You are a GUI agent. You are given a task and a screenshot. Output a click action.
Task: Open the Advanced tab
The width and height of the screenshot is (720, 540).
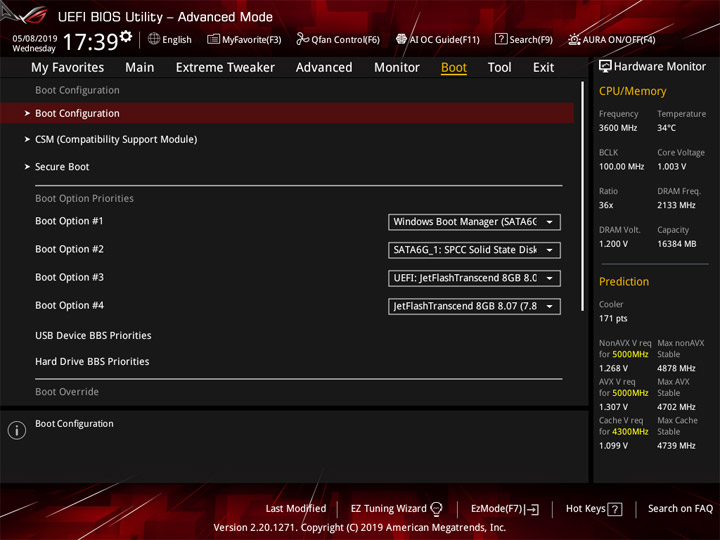pyautogui.click(x=324, y=68)
